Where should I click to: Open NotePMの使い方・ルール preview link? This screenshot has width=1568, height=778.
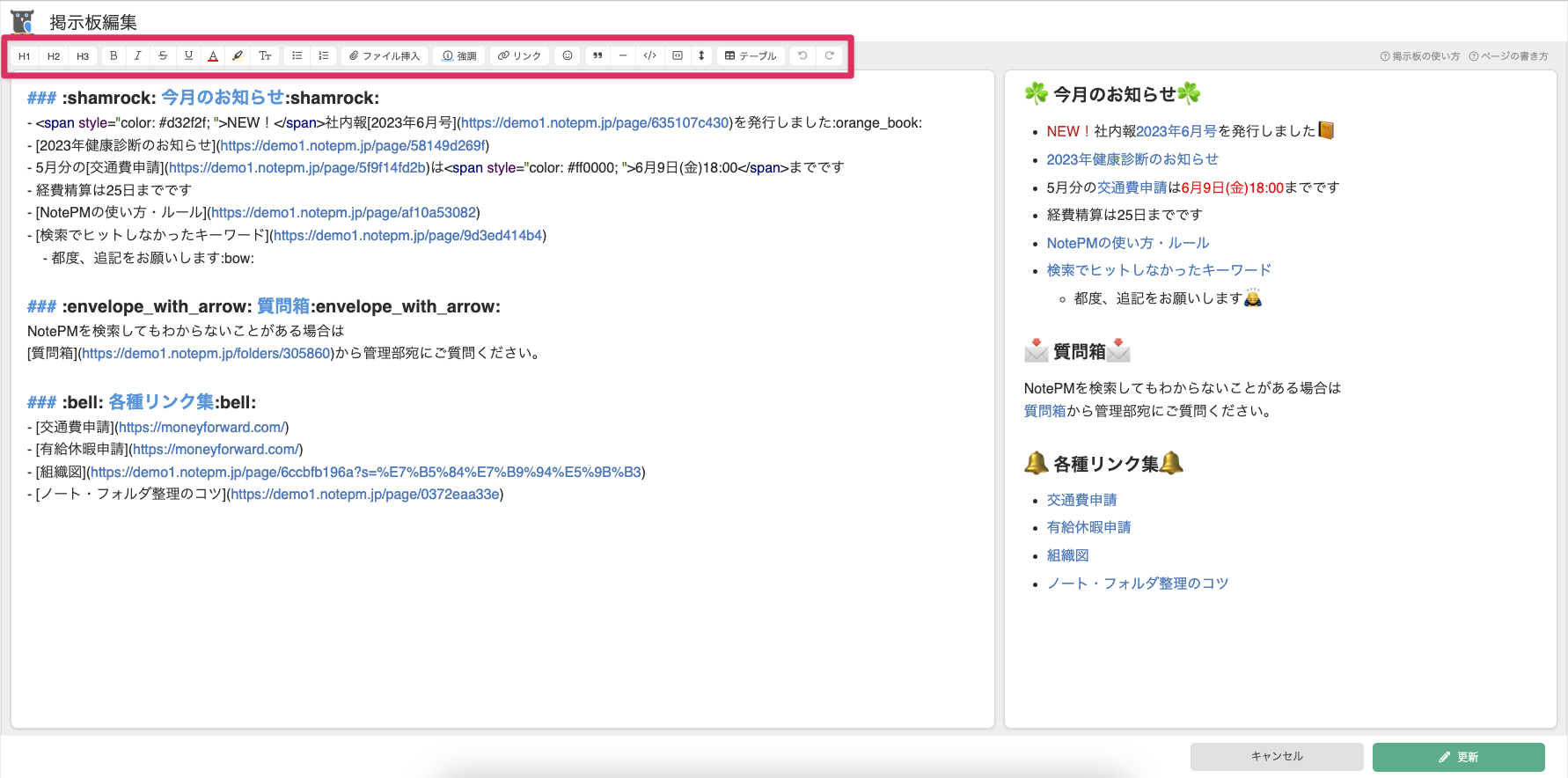pos(1128,243)
